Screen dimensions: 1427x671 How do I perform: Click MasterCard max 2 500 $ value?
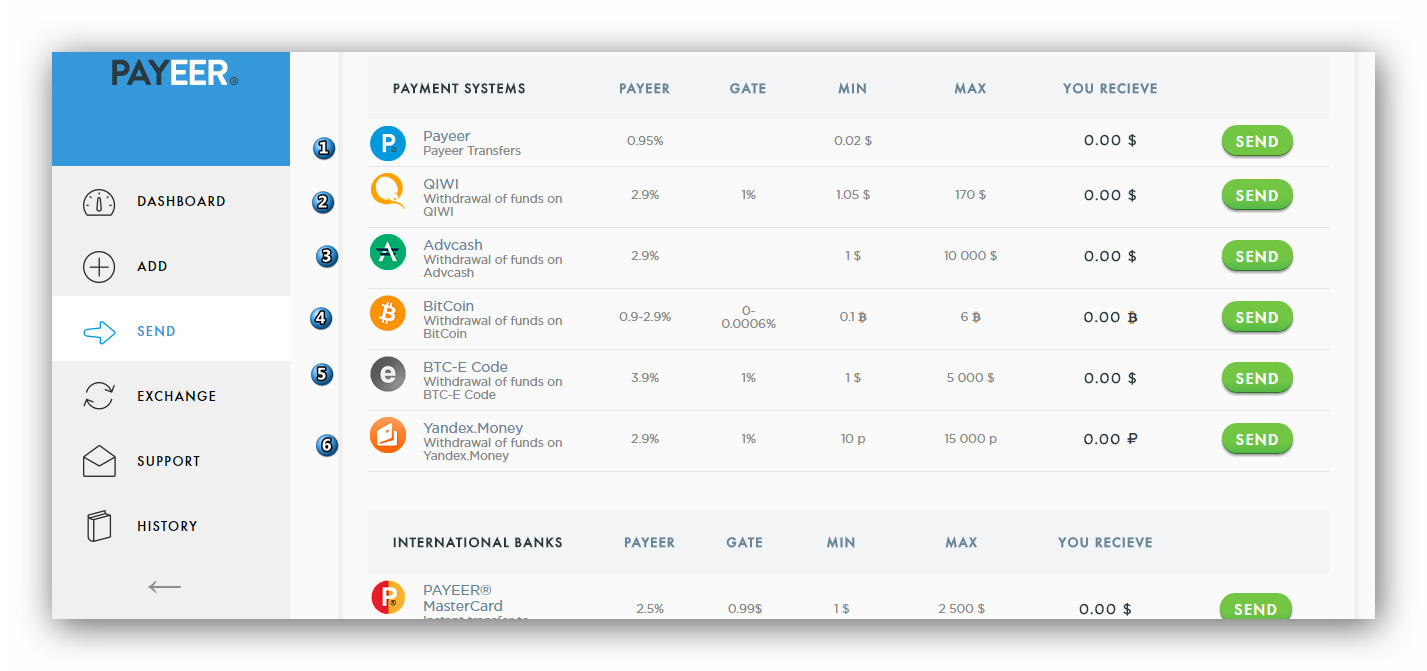[x=961, y=609]
